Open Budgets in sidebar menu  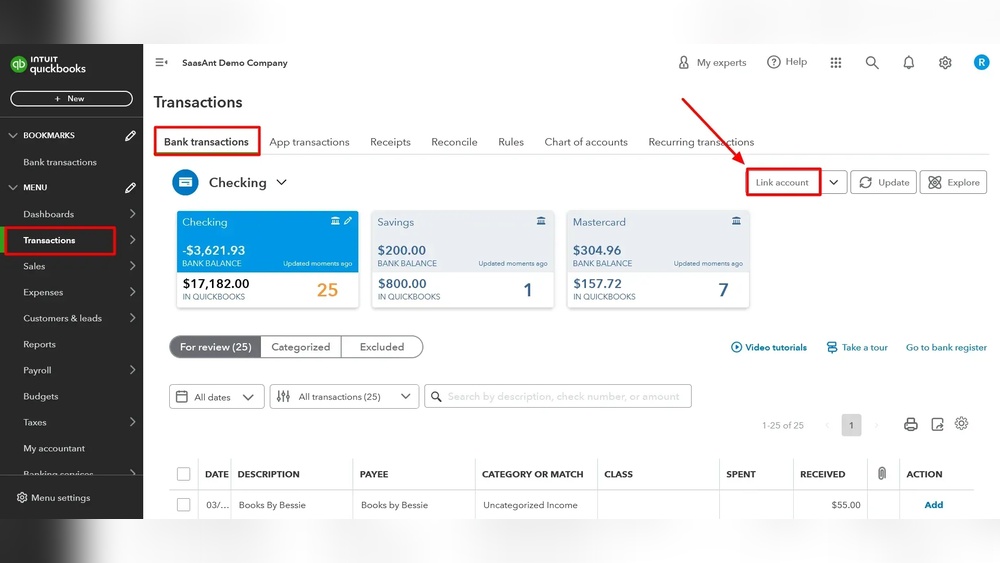41,396
